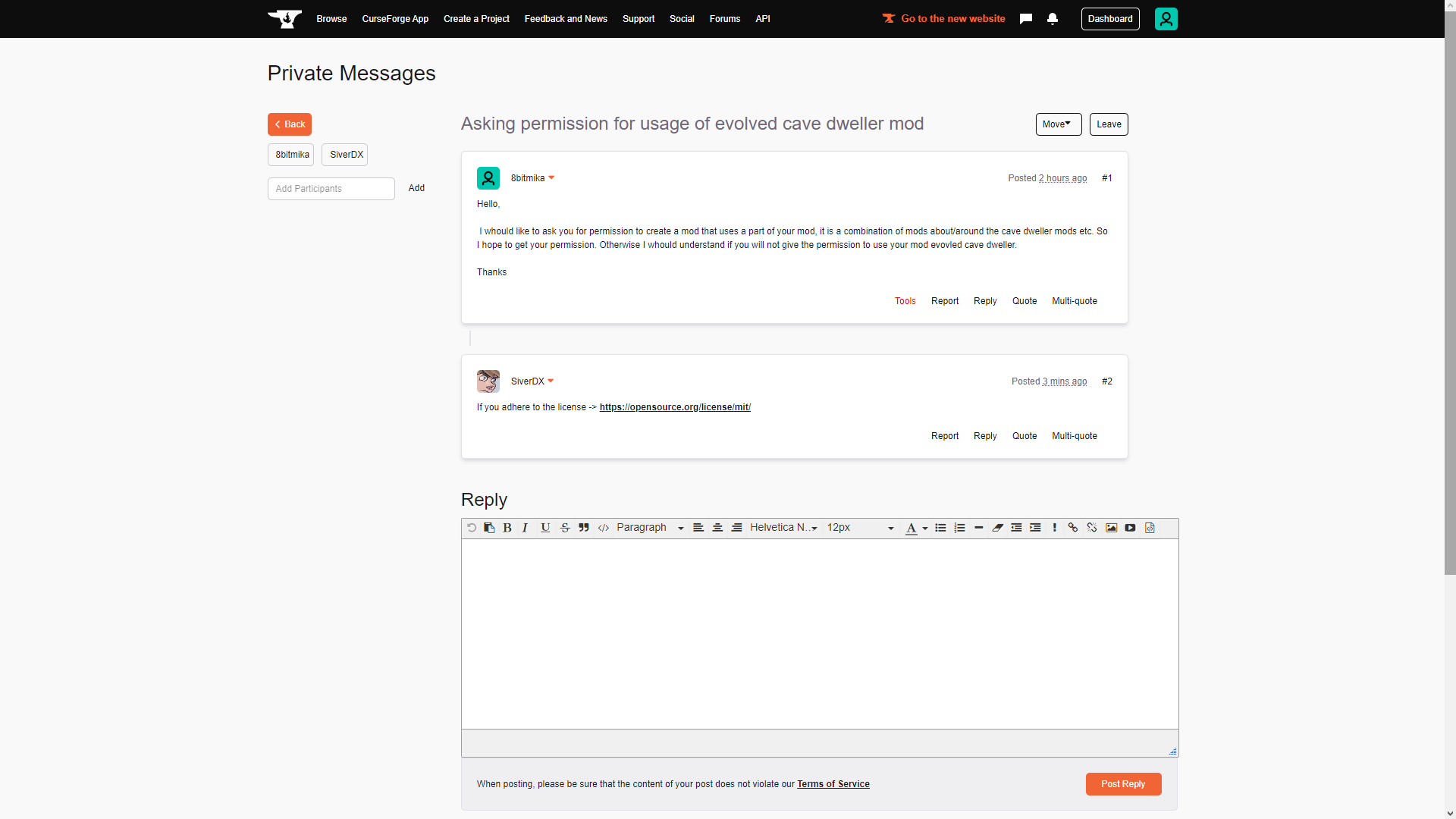The image size is (1456, 819).
Task: Click the blockquote icon in editor
Action: (584, 528)
